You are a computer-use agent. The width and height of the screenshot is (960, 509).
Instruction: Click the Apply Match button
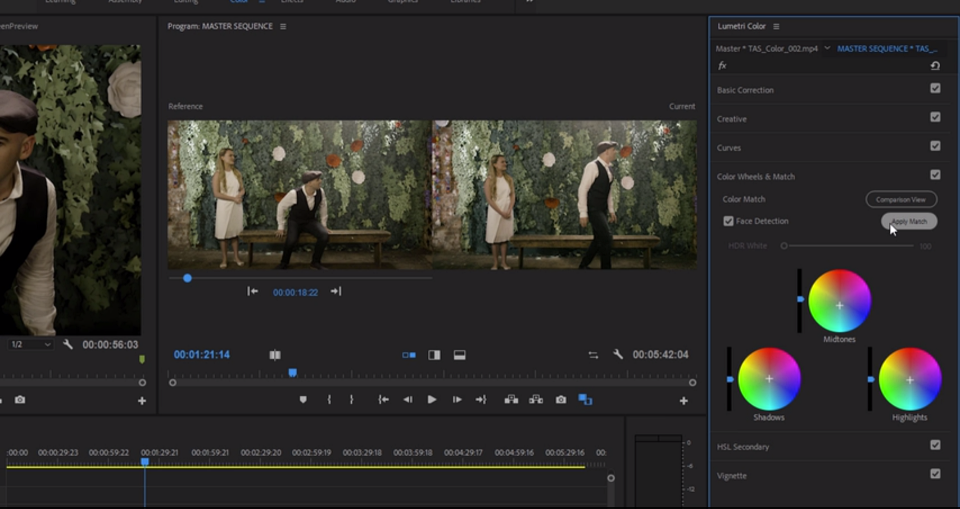[x=909, y=221]
